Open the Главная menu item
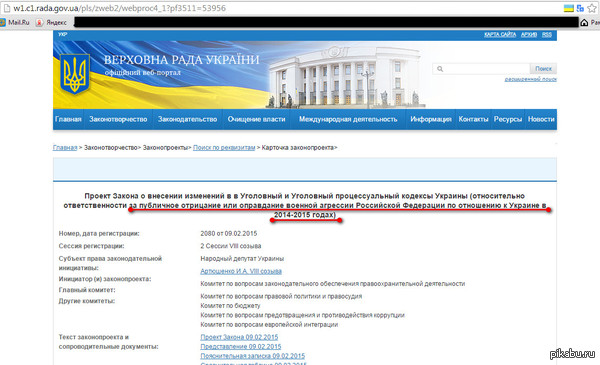The width and height of the screenshot is (600, 365). (x=68, y=119)
